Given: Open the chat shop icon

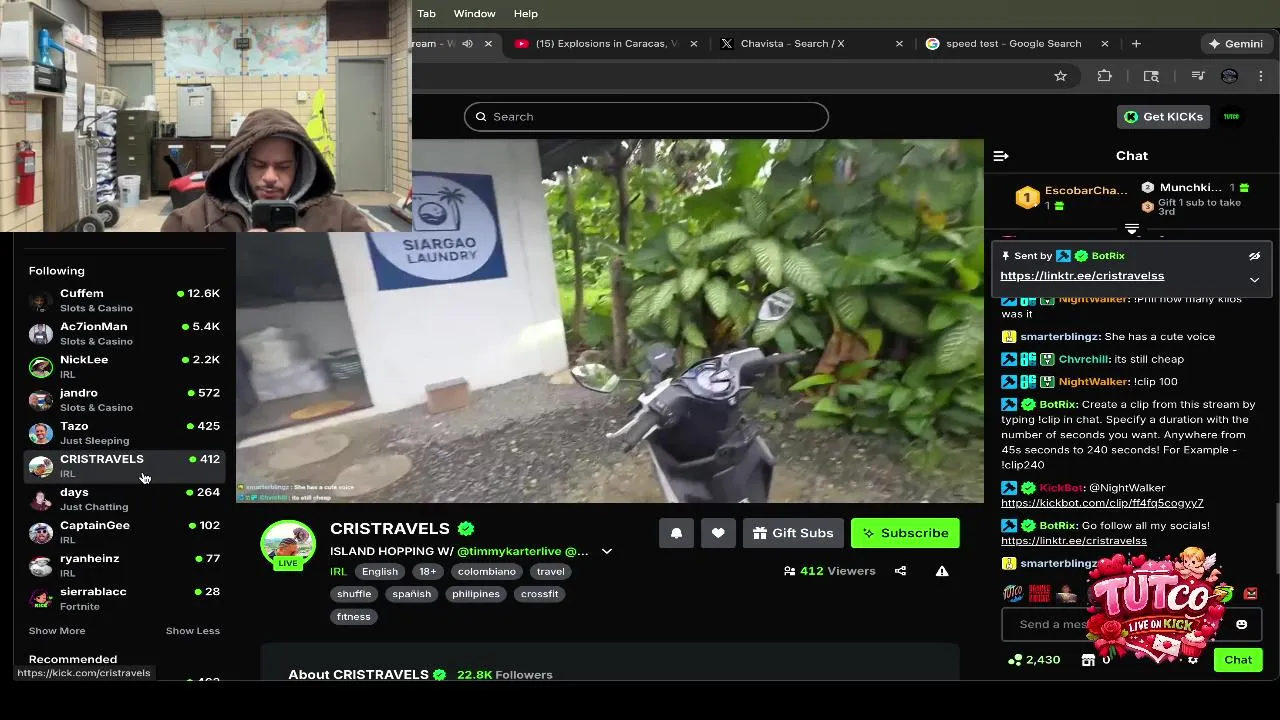Looking at the screenshot, I should coord(1088,660).
